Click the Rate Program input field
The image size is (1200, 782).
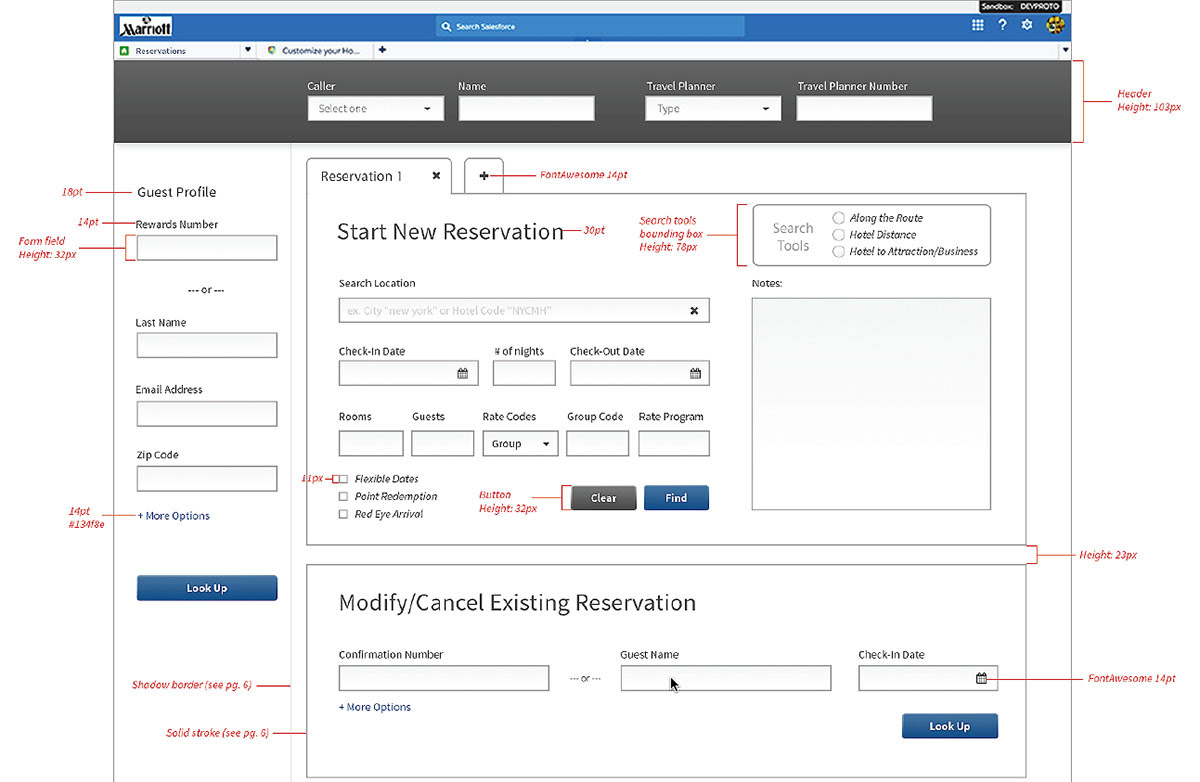[x=674, y=444]
